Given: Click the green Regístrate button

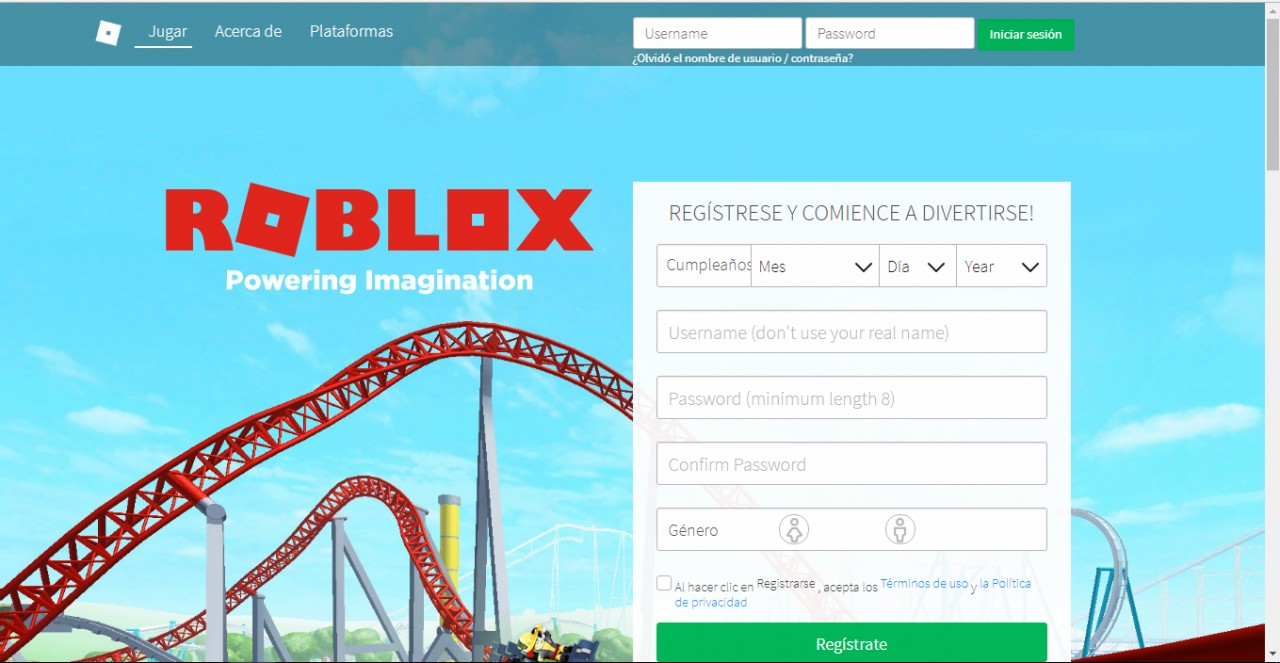Looking at the screenshot, I should coord(852,643).
